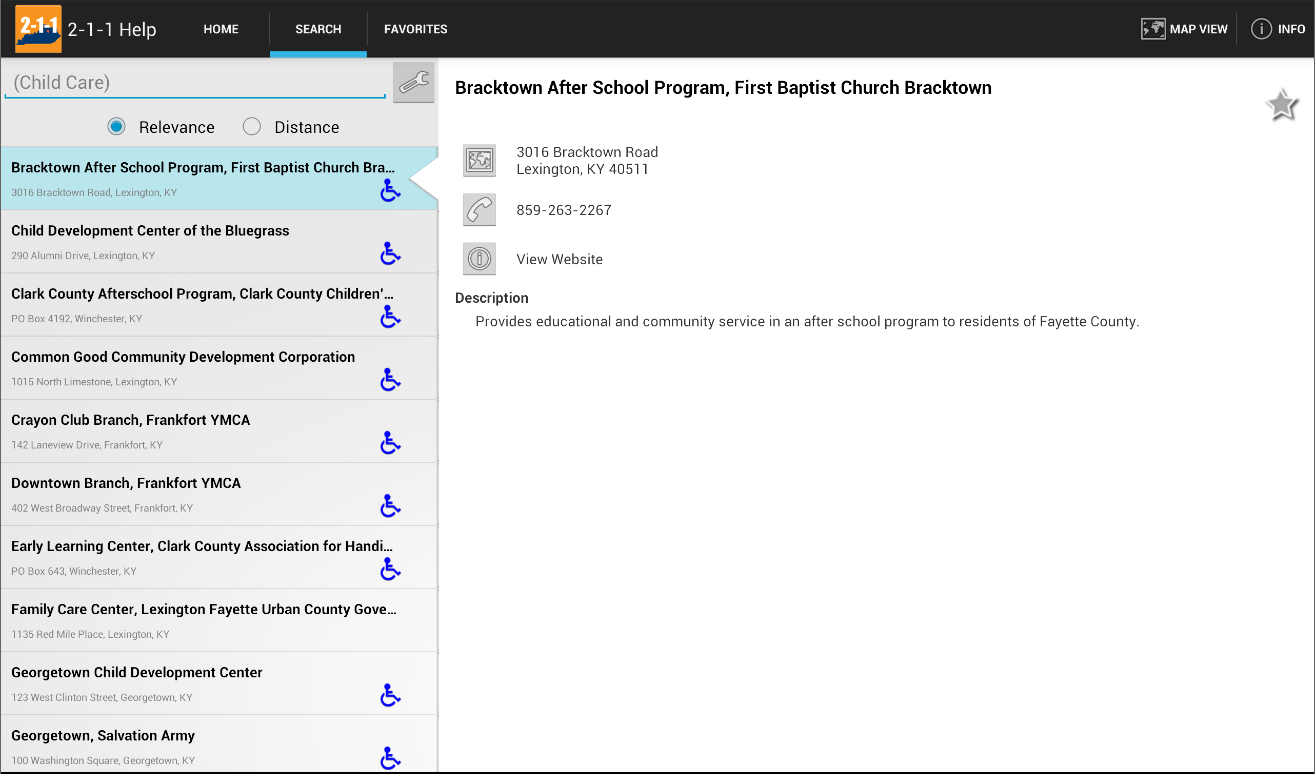Screen dimensions: 1315x774
Task: Select Georgetown Child Development Center
Action: pos(219,682)
